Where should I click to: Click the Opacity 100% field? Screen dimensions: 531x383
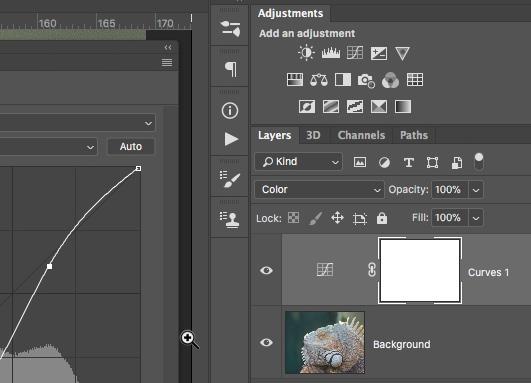(x=450, y=190)
